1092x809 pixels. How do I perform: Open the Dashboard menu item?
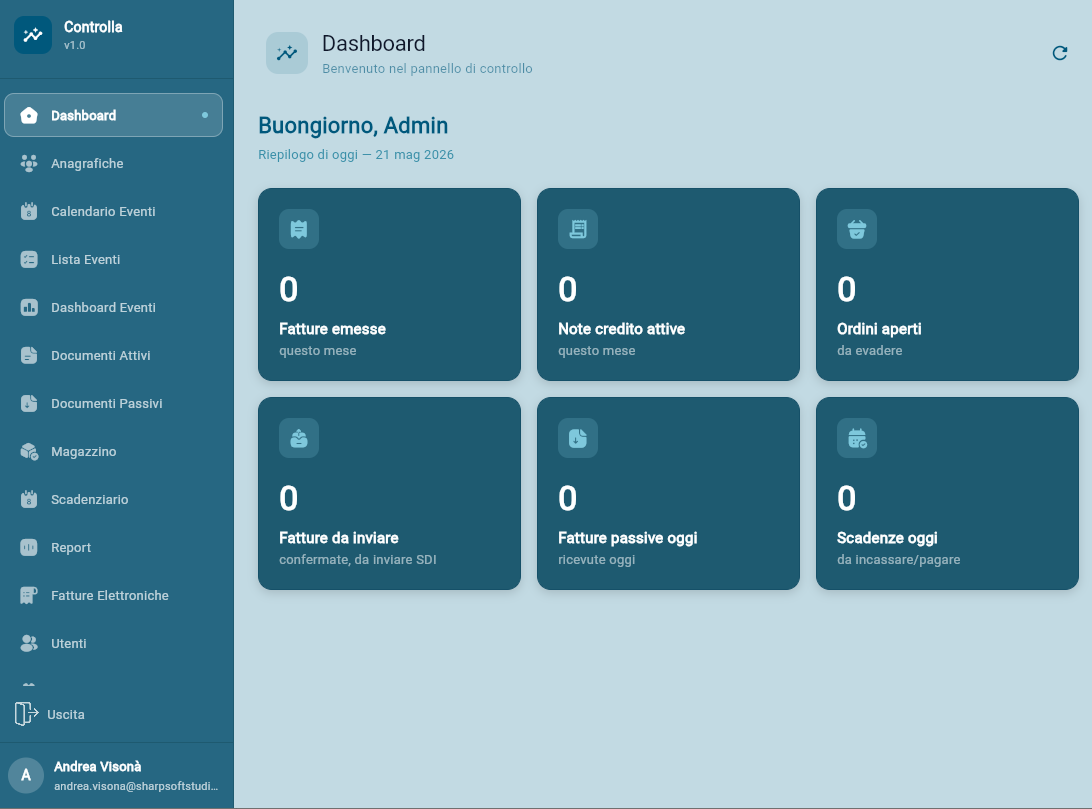coord(114,116)
